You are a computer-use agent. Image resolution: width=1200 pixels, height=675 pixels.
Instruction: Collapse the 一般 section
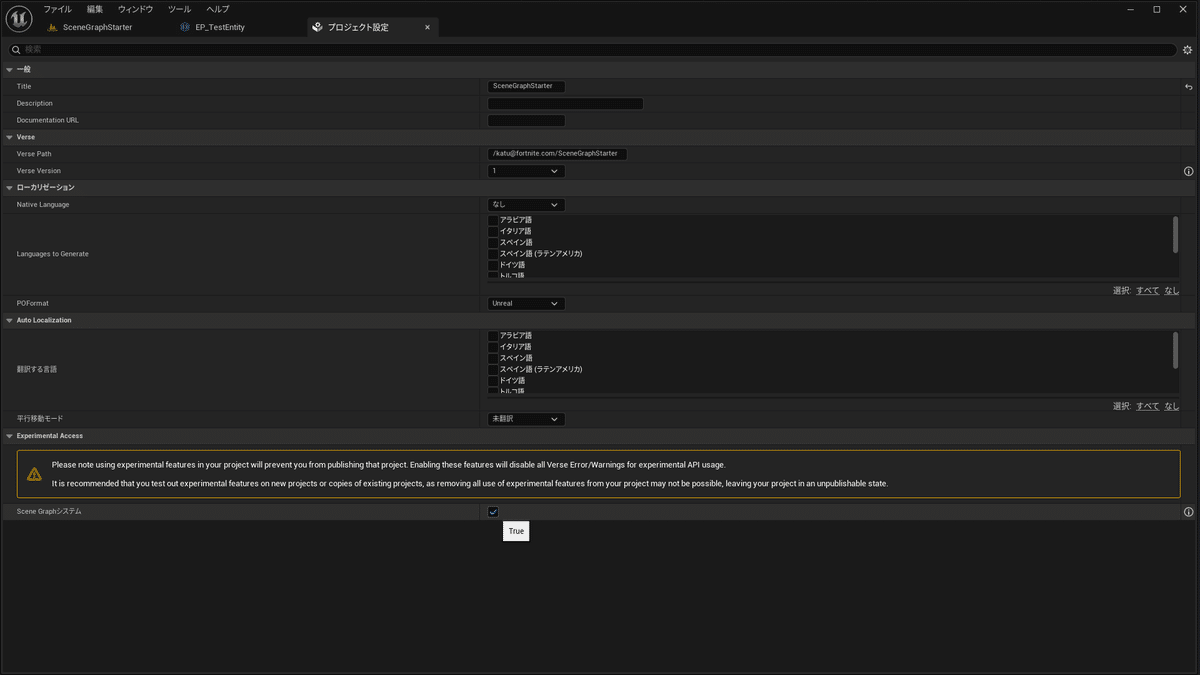[x=9, y=70]
